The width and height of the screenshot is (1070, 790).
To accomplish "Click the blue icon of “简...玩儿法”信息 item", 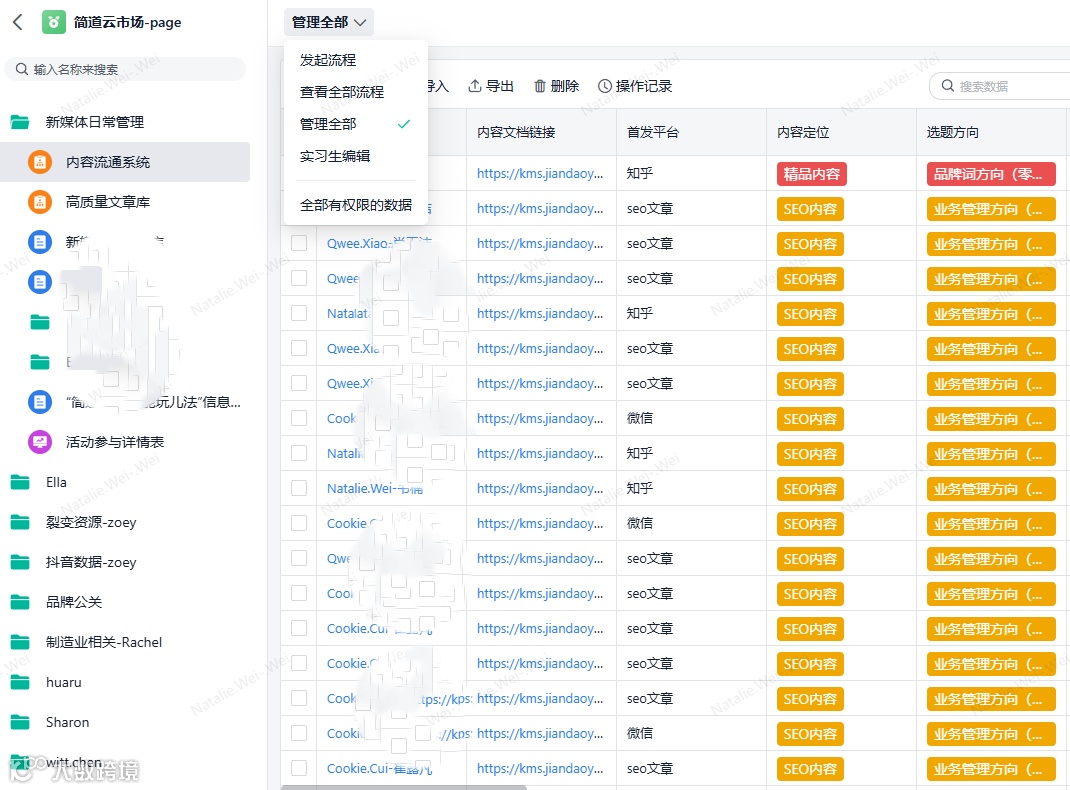I will coord(40,402).
